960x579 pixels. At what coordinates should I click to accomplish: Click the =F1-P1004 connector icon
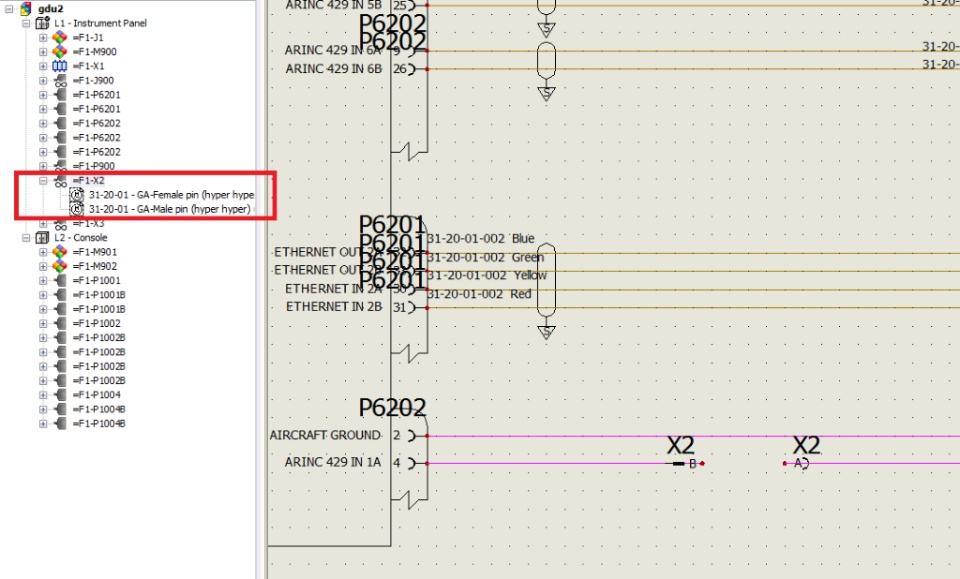pos(59,395)
